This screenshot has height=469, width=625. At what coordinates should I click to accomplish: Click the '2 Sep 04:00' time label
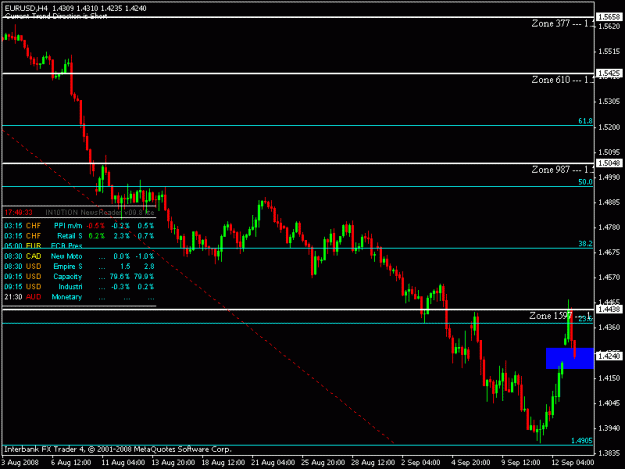(x=421, y=463)
